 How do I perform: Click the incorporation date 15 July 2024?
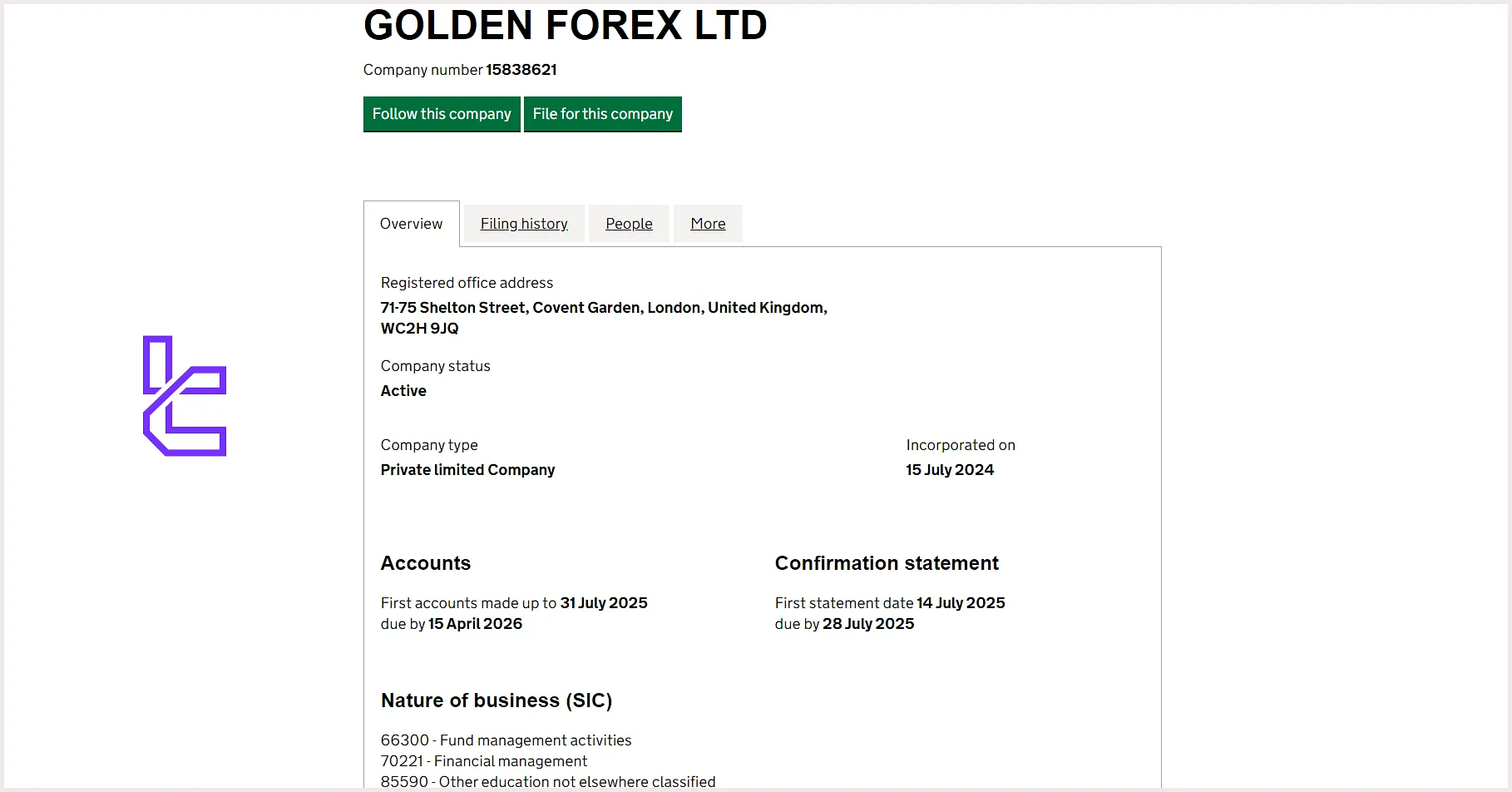pyautogui.click(x=950, y=470)
